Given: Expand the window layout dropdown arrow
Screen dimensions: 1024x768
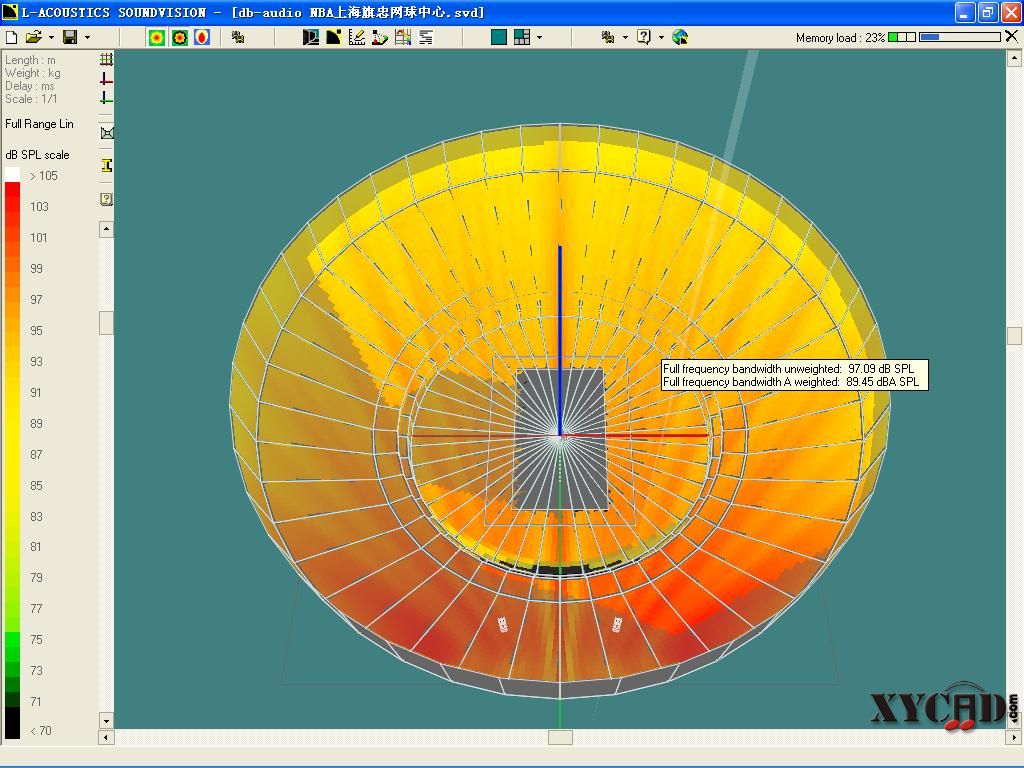Looking at the screenshot, I should [539, 37].
